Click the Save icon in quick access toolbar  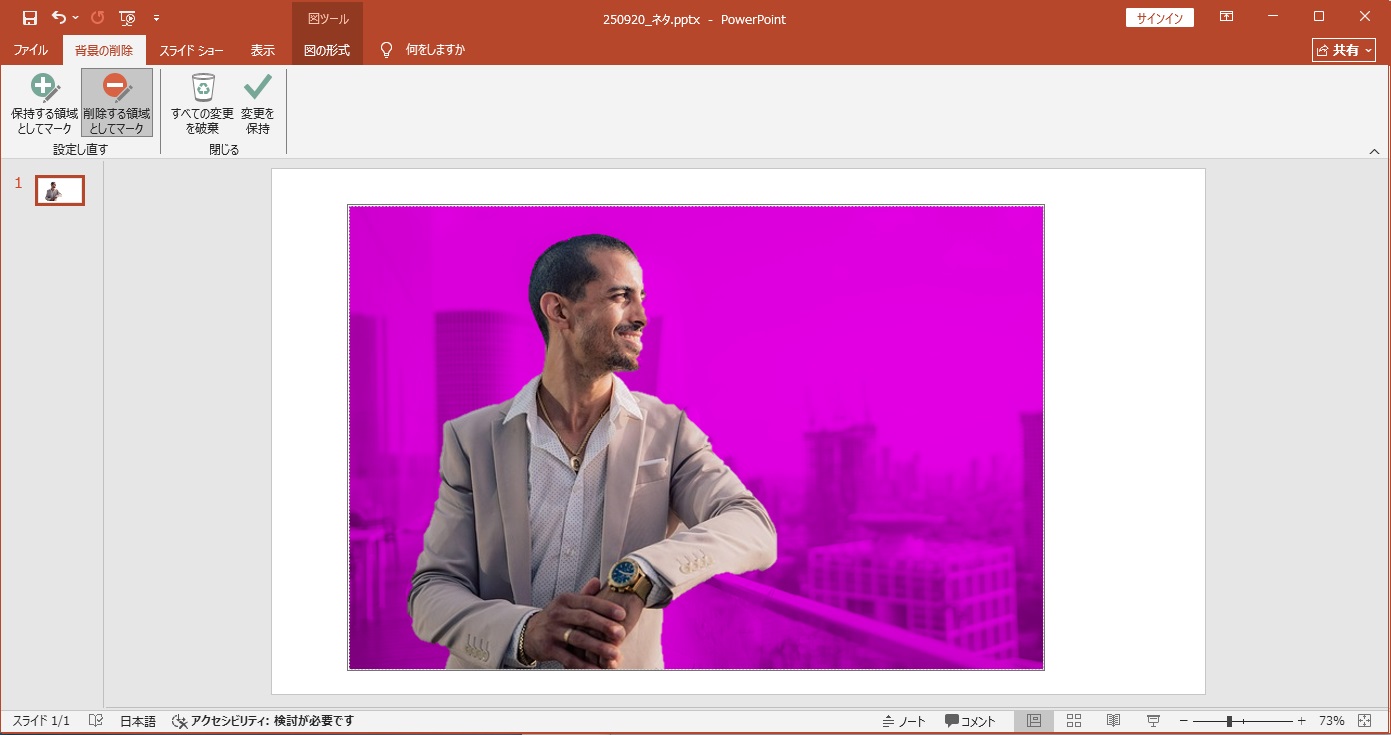pyautogui.click(x=30, y=18)
